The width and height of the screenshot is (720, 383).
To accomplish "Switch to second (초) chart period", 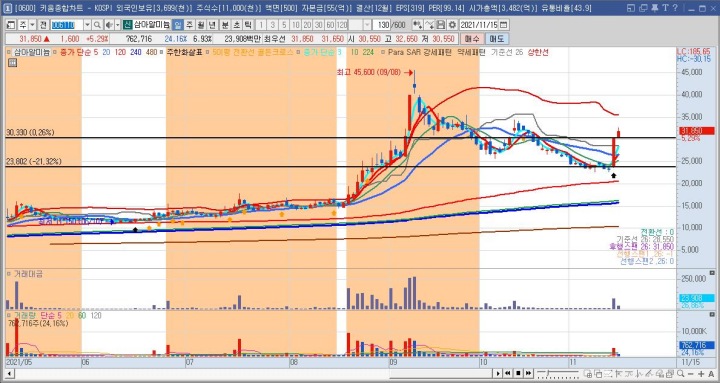I will [x=236, y=25].
